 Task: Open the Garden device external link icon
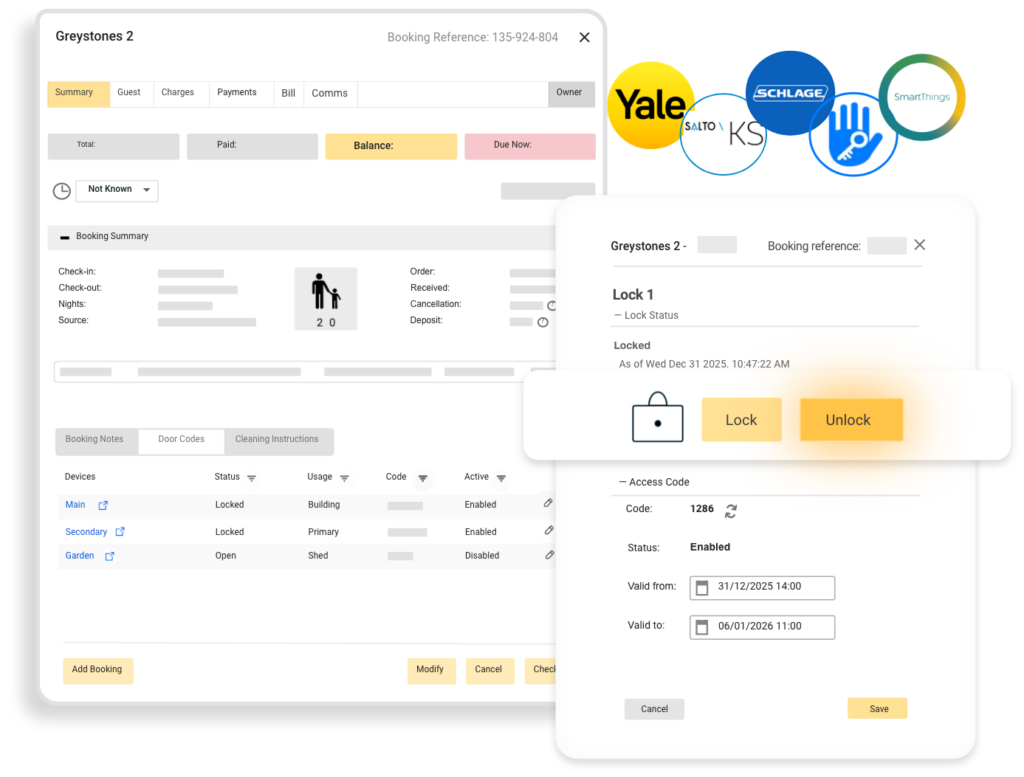pos(110,556)
